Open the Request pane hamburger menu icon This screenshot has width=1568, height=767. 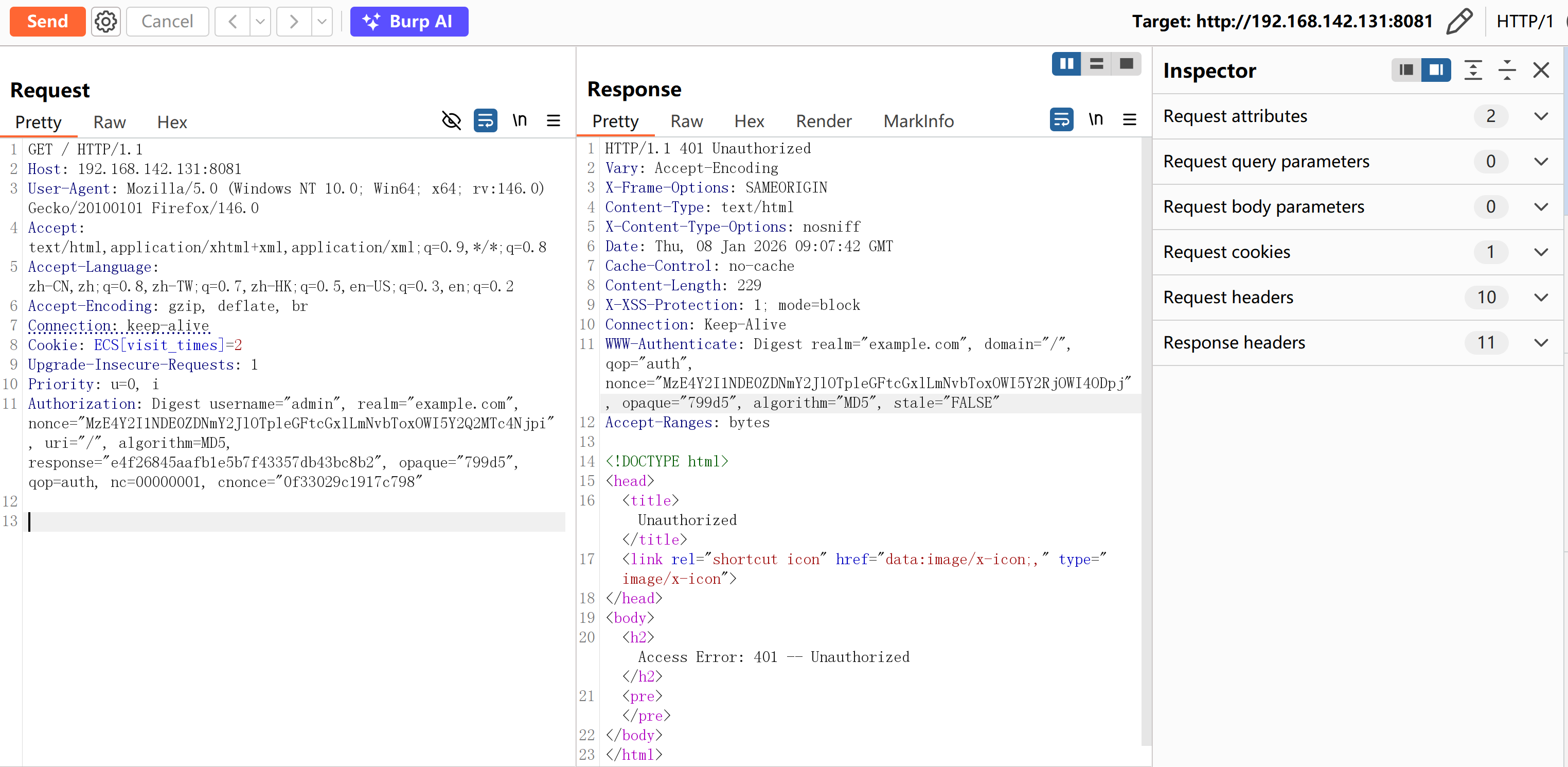[x=553, y=120]
